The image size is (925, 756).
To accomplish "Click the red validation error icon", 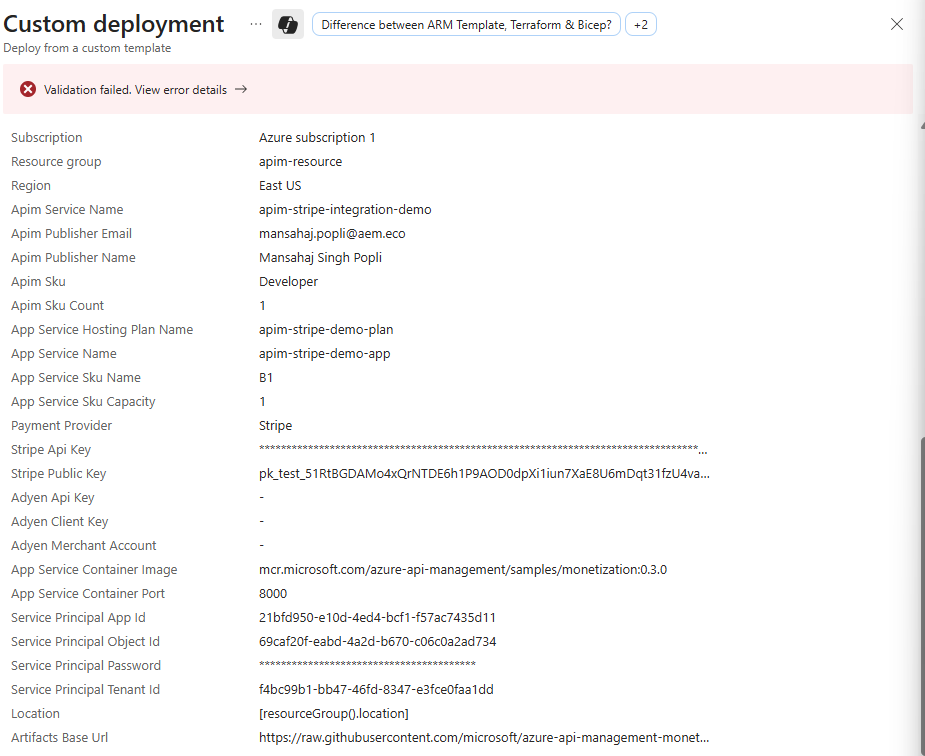I will 28,89.
